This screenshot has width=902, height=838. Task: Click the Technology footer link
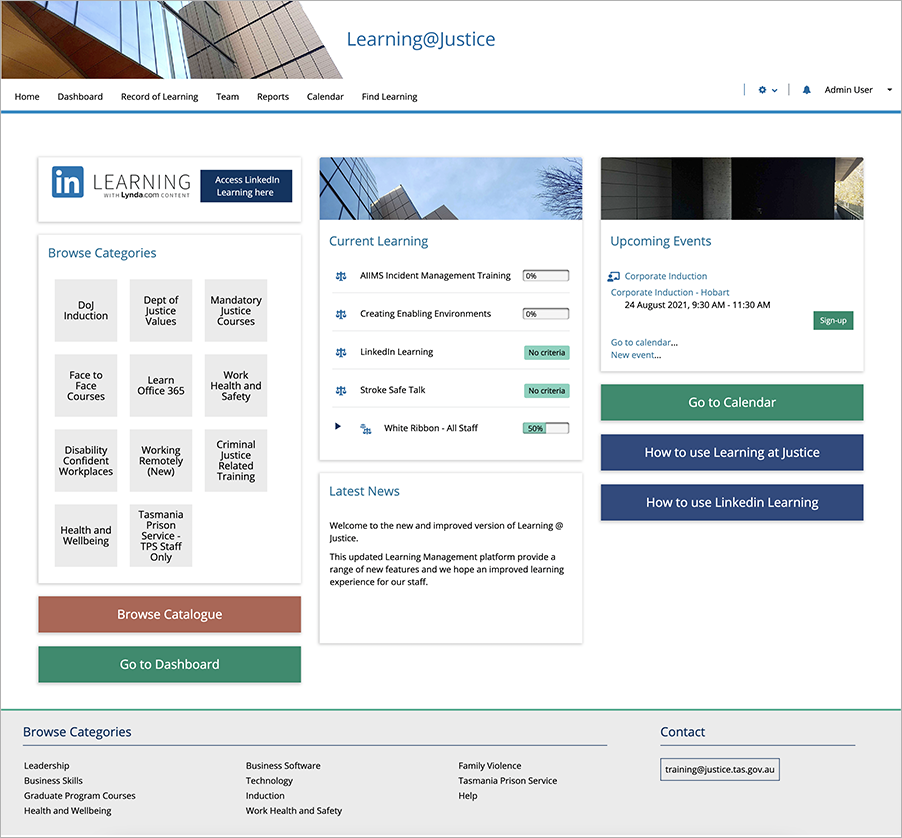pyautogui.click(x=269, y=780)
